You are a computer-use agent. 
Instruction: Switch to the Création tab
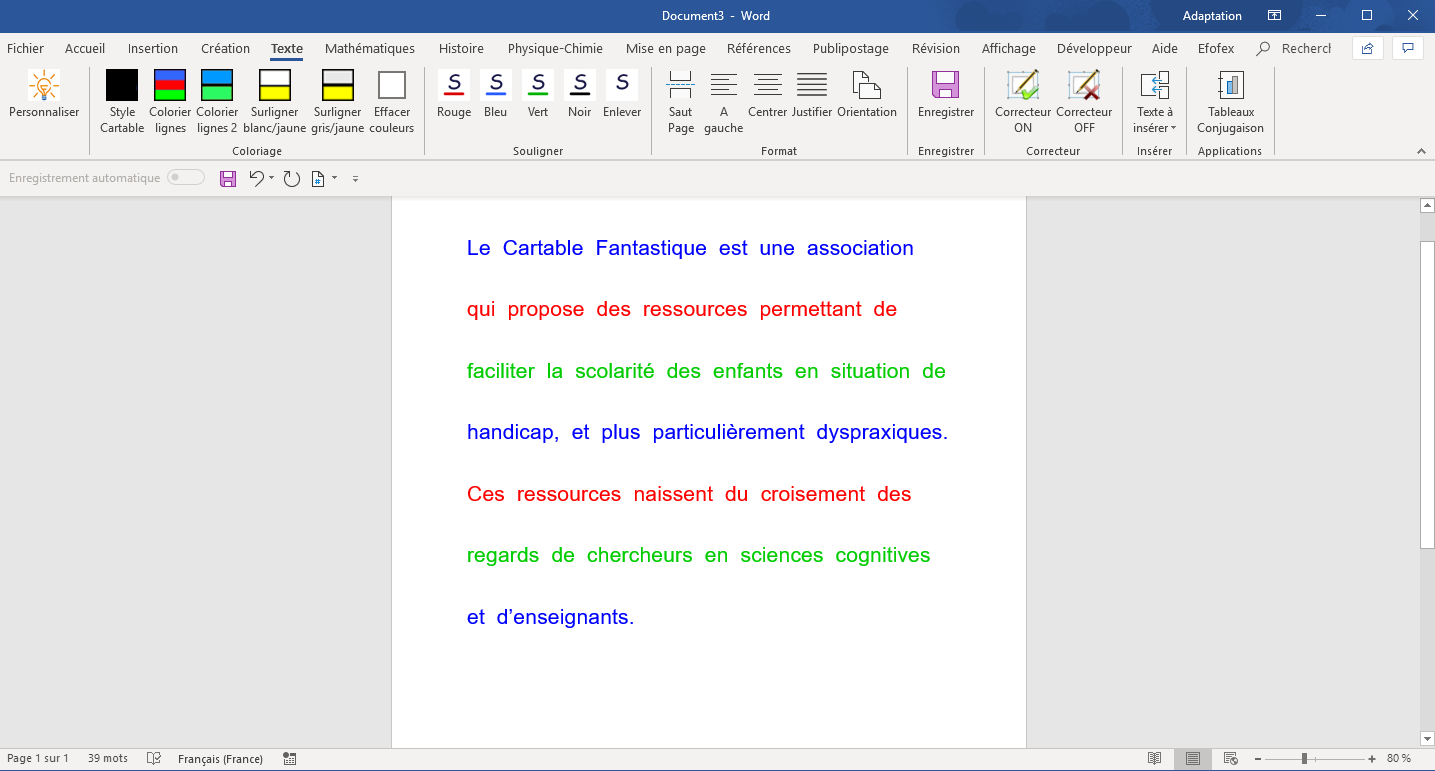tap(226, 48)
